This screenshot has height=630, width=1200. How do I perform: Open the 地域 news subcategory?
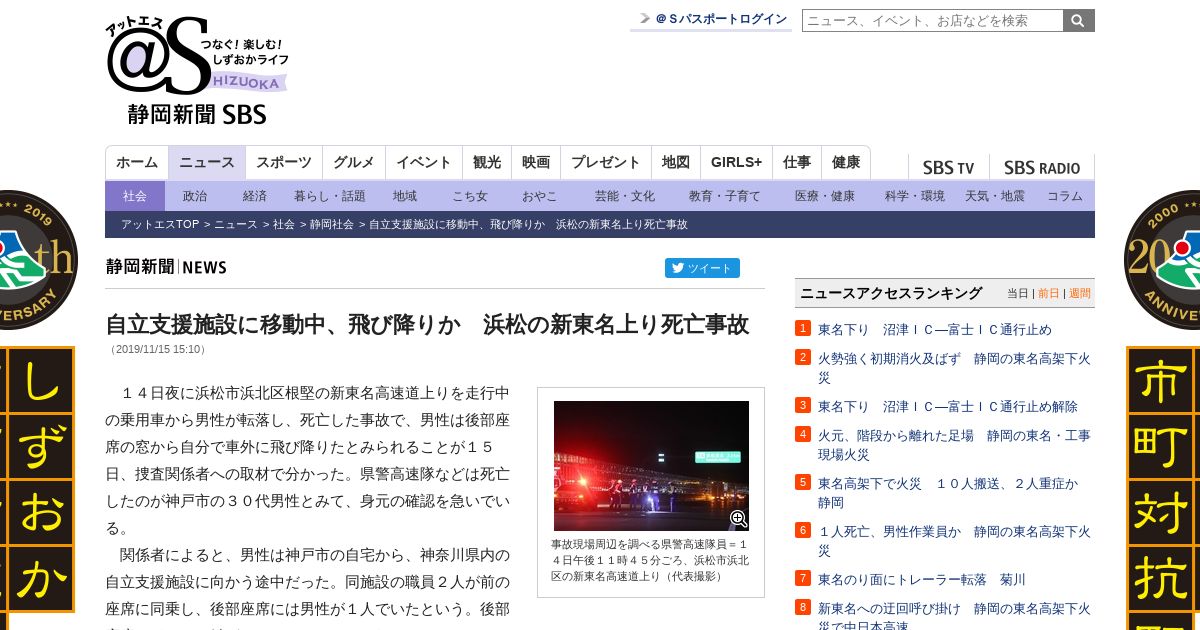405,196
